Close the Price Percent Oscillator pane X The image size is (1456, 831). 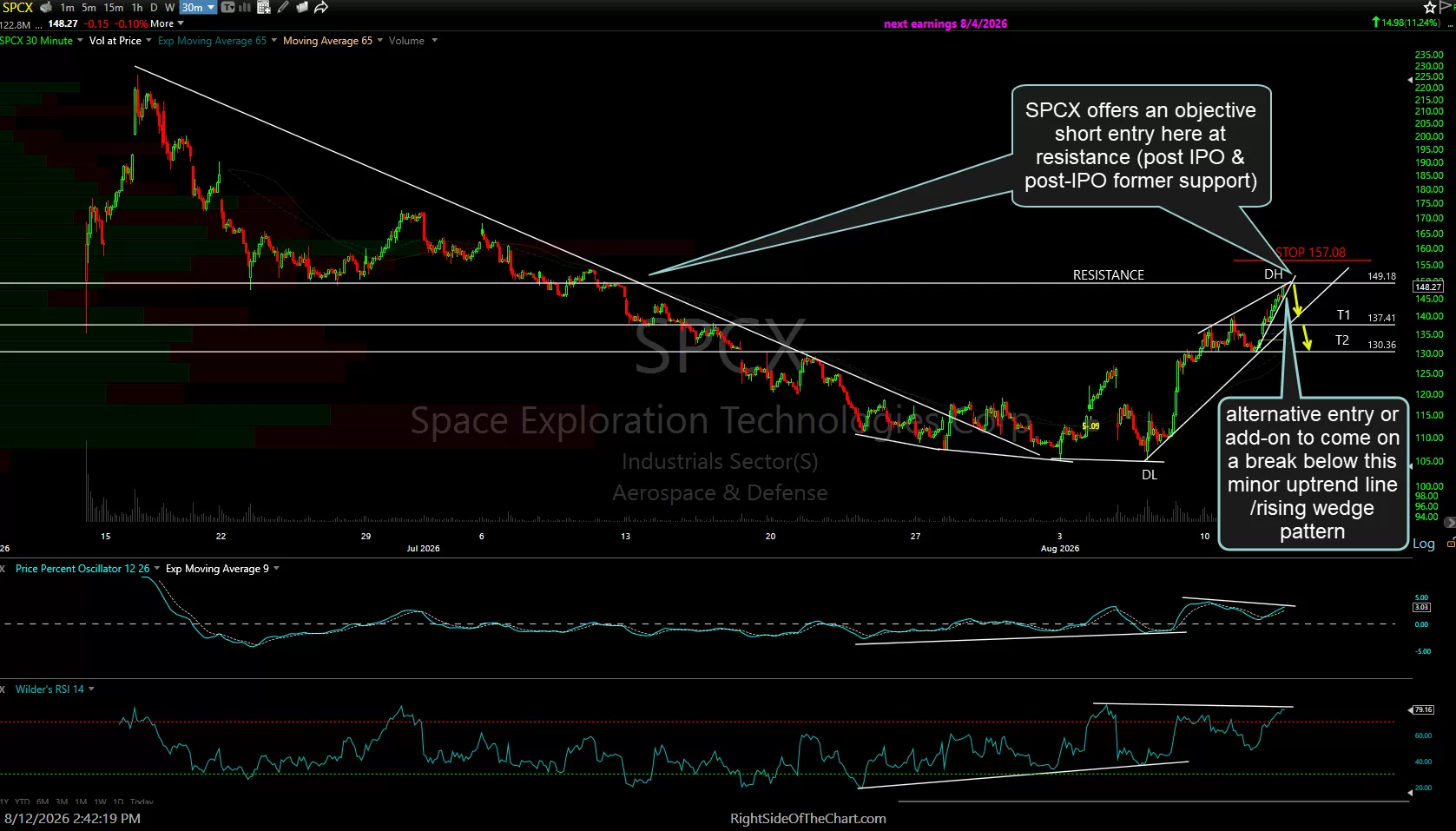[3, 569]
